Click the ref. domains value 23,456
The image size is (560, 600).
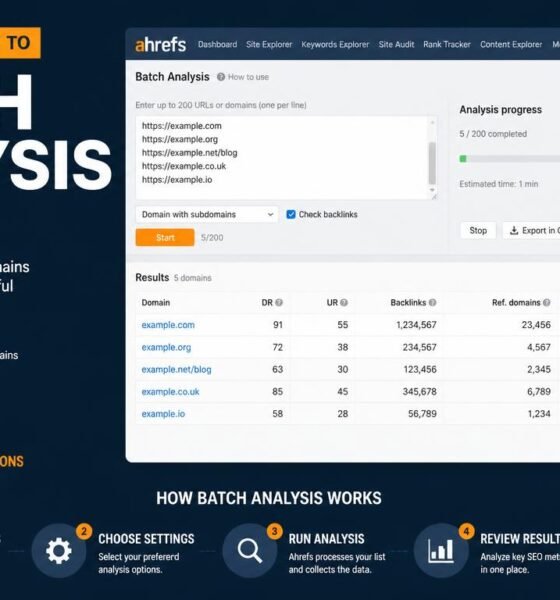[536, 325]
